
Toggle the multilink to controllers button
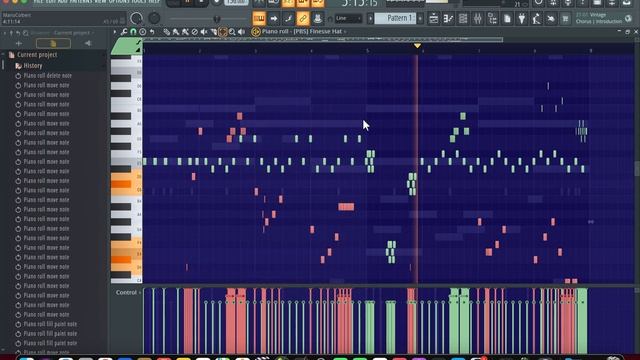[303, 18]
